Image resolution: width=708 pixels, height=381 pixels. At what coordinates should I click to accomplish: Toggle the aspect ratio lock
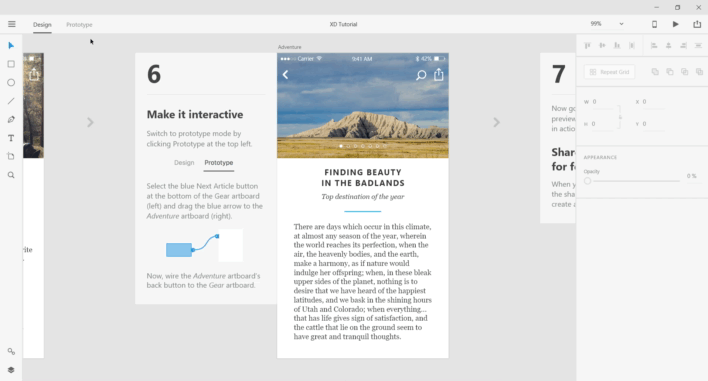click(x=620, y=117)
